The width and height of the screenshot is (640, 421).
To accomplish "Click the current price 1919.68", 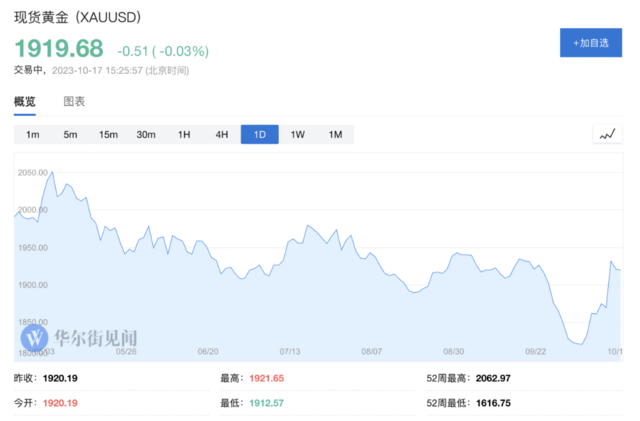I will point(58,49).
